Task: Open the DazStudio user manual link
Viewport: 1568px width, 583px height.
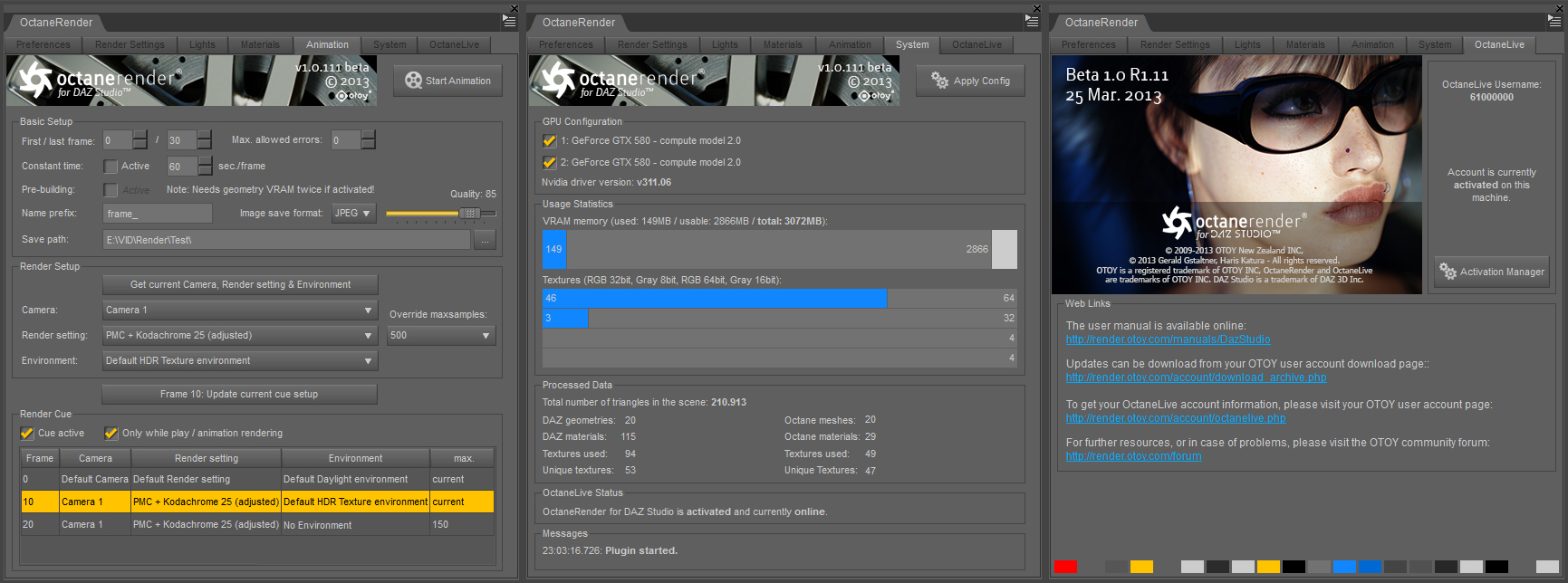Action: 1168,339
